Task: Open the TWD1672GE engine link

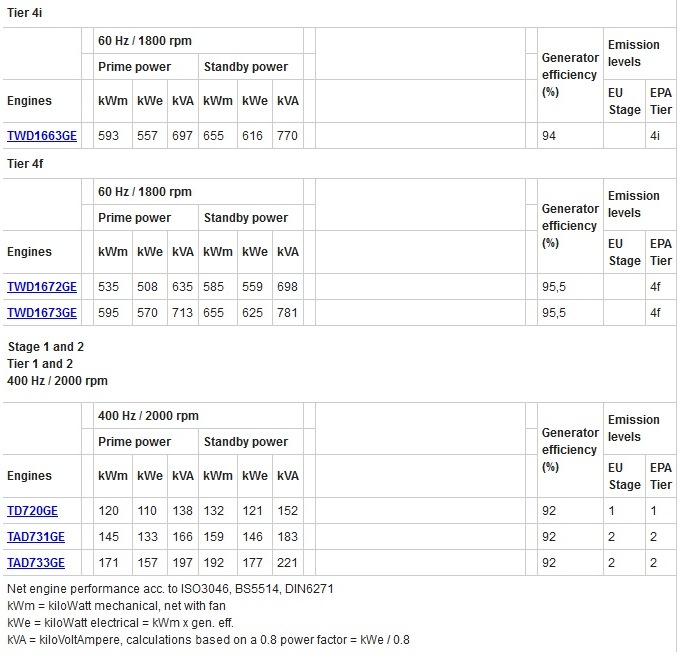Action: (42, 287)
